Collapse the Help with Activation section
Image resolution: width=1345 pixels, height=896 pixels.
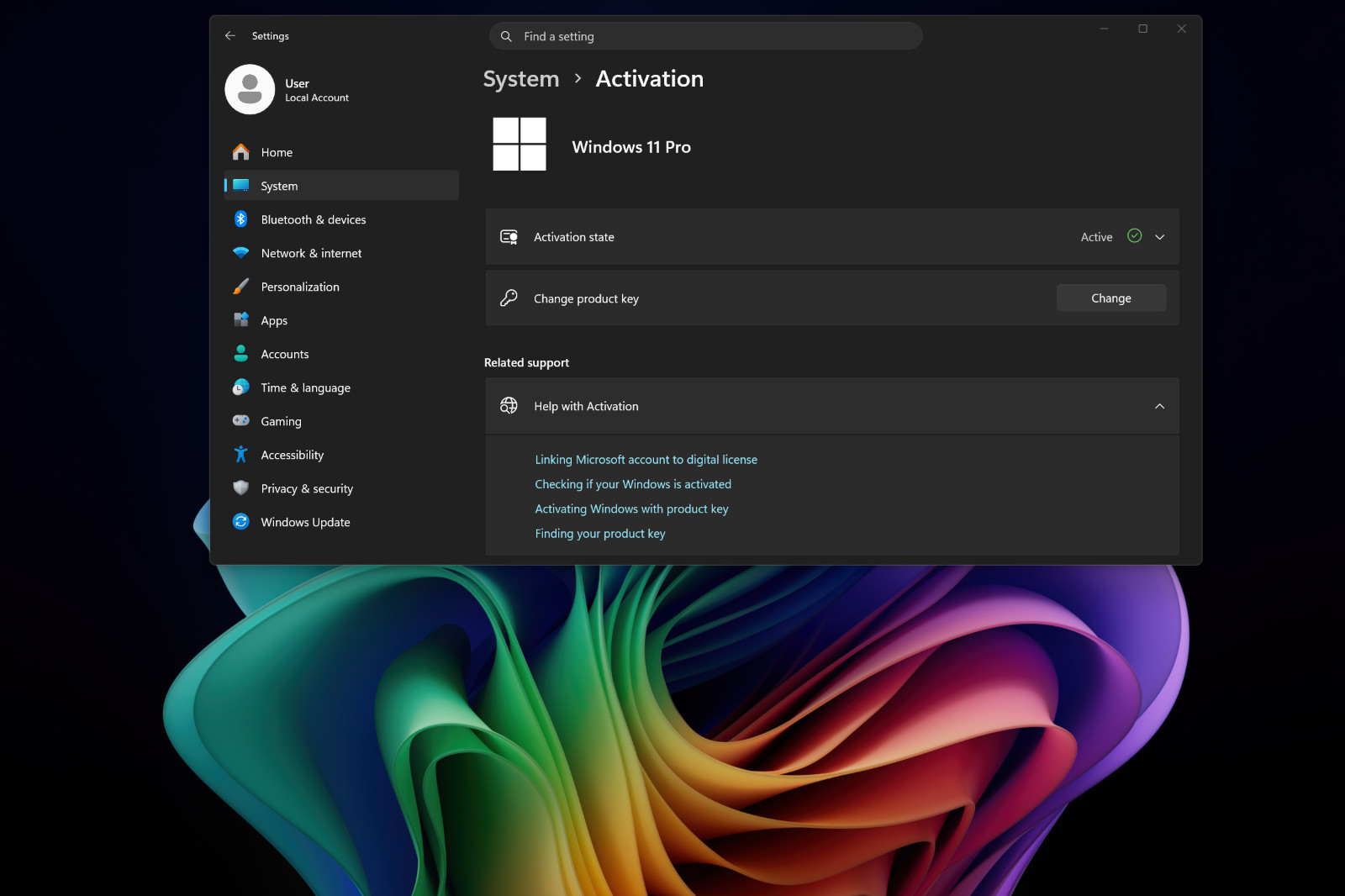click(1160, 407)
